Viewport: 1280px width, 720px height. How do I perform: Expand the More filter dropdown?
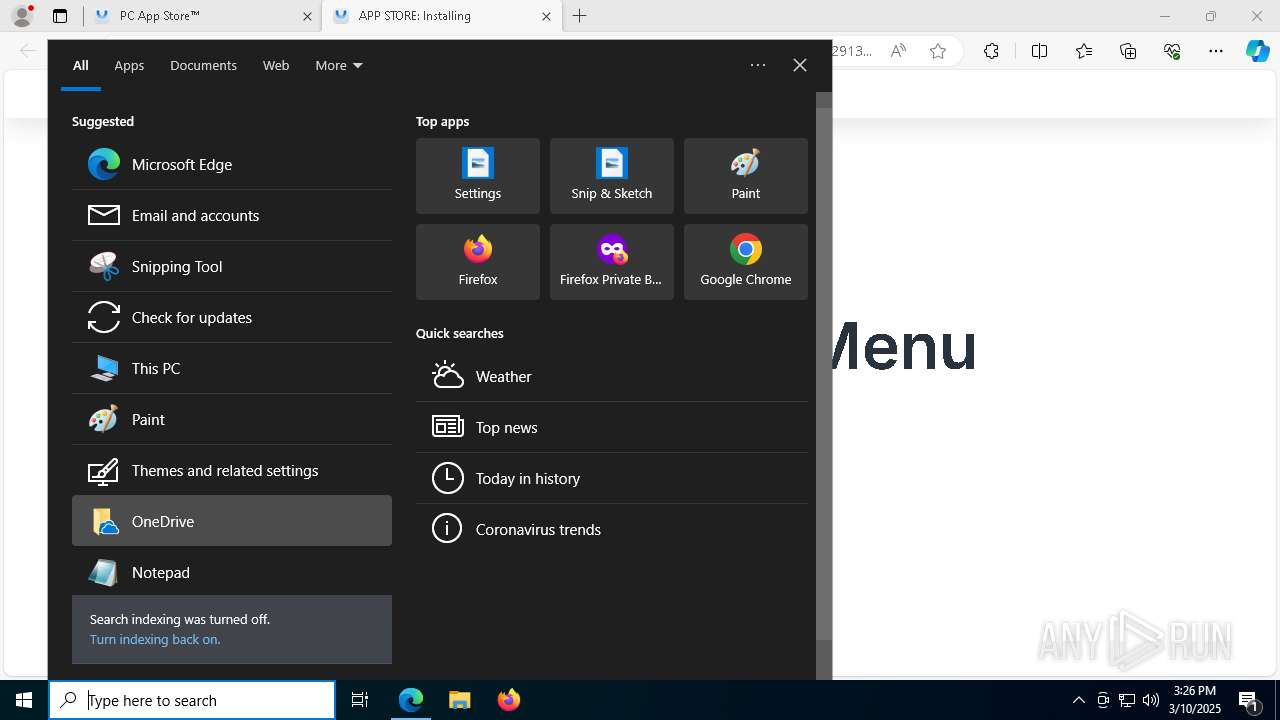click(339, 65)
